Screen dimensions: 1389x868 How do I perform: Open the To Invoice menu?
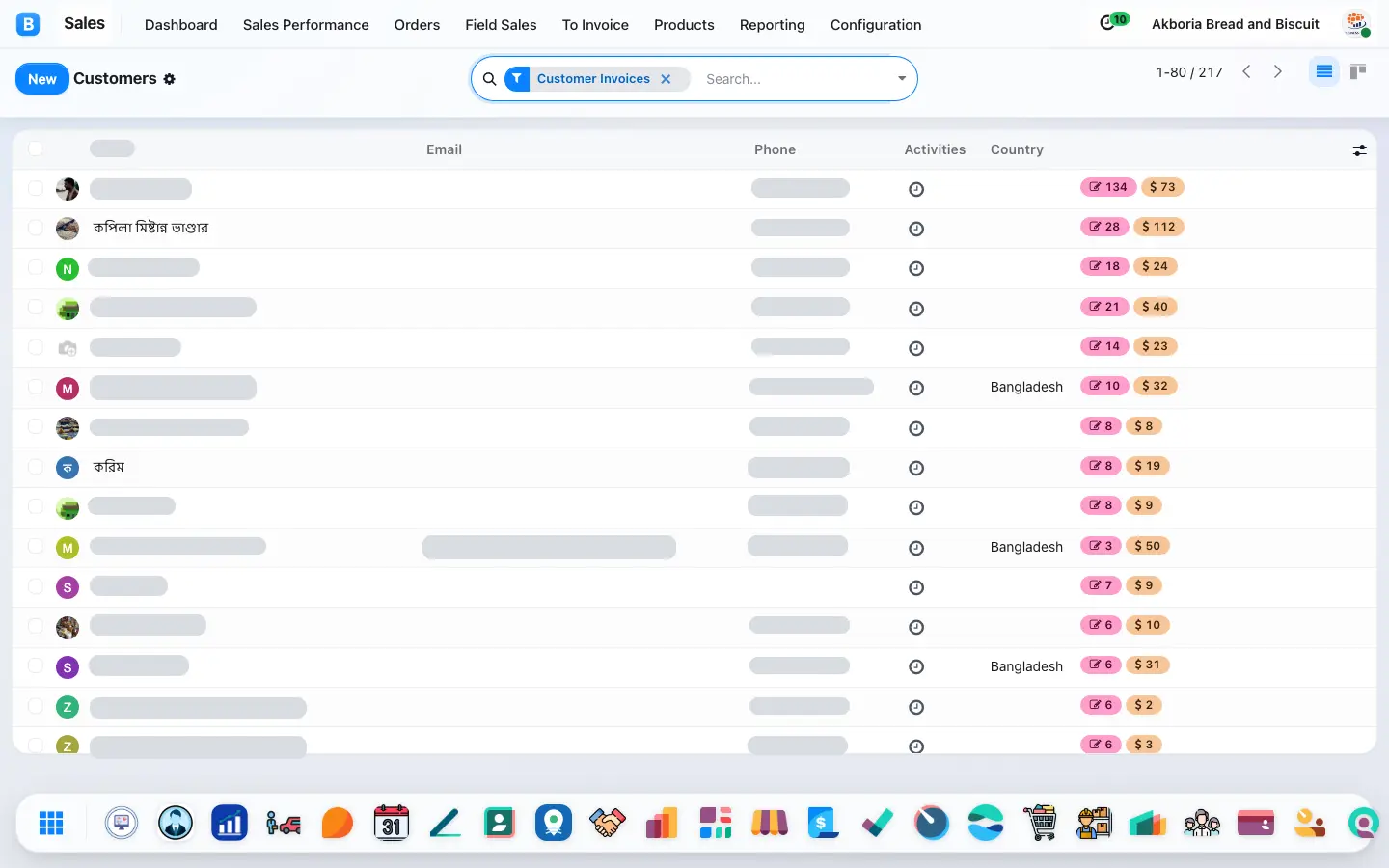point(595,25)
